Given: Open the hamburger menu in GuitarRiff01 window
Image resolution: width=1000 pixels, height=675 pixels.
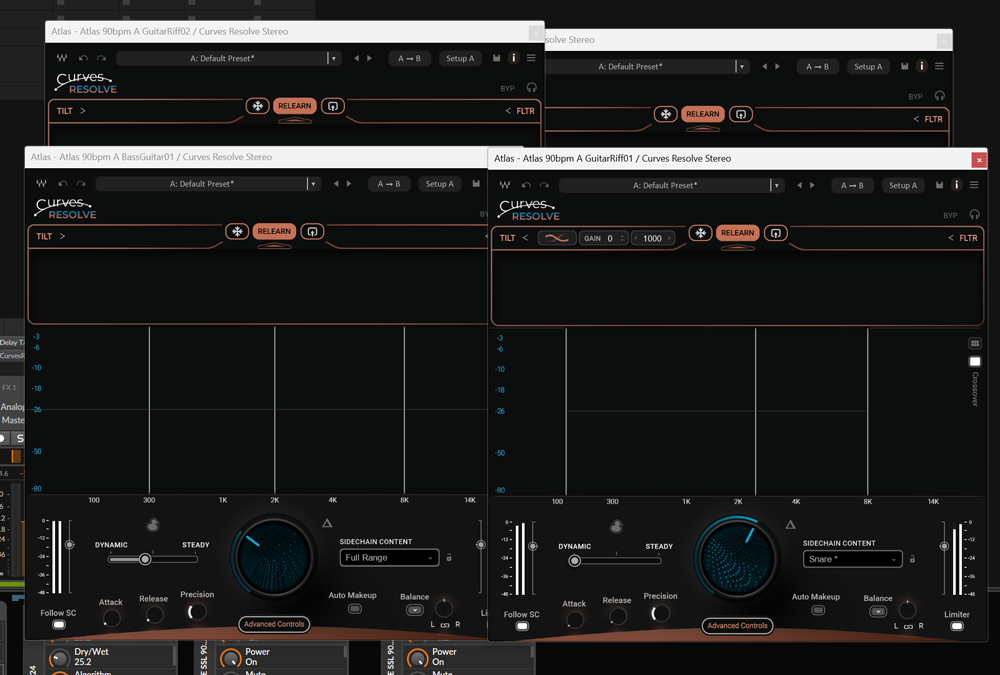Looking at the screenshot, I should [974, 185].
